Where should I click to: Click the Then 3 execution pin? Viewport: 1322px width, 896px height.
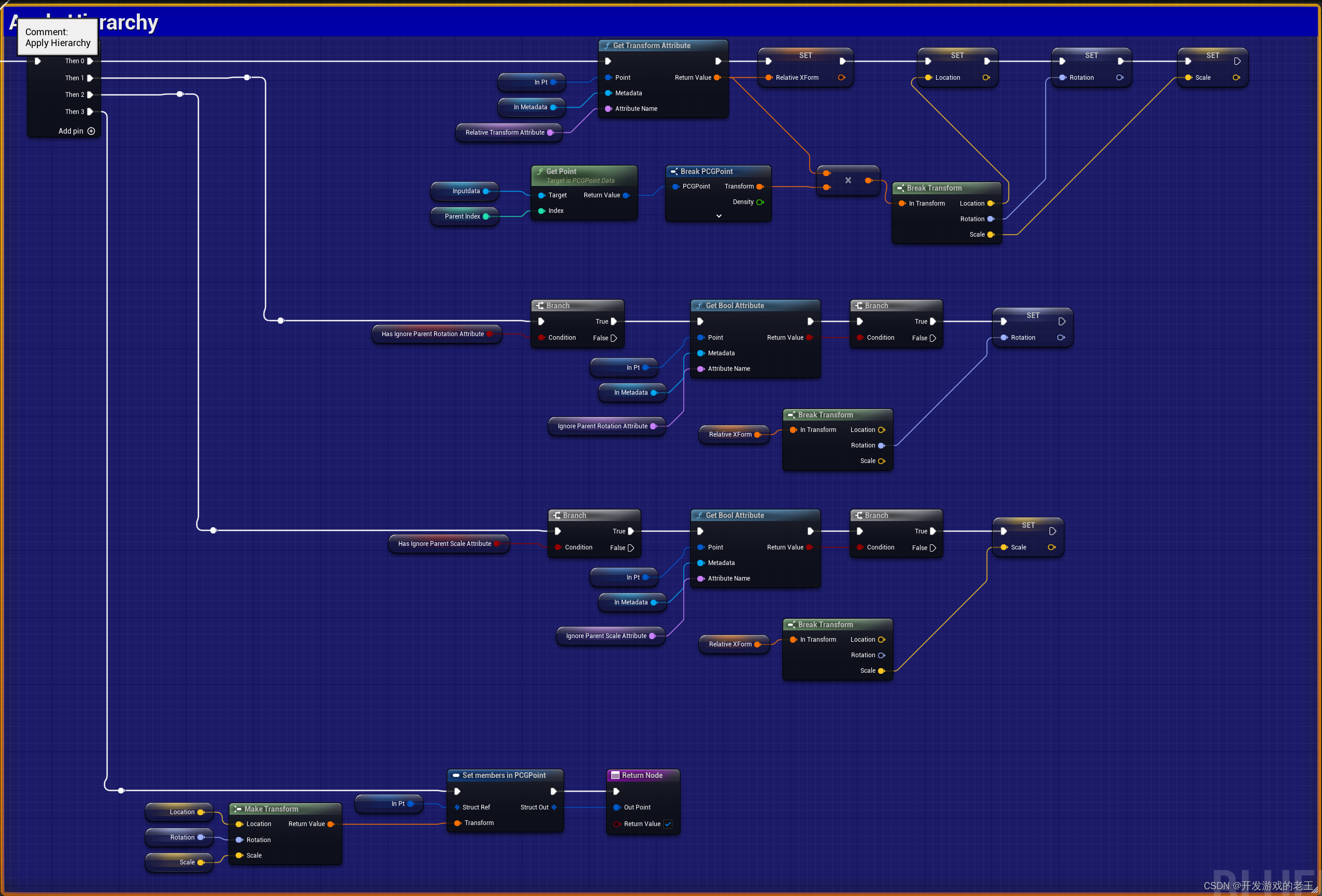point(90,111)
